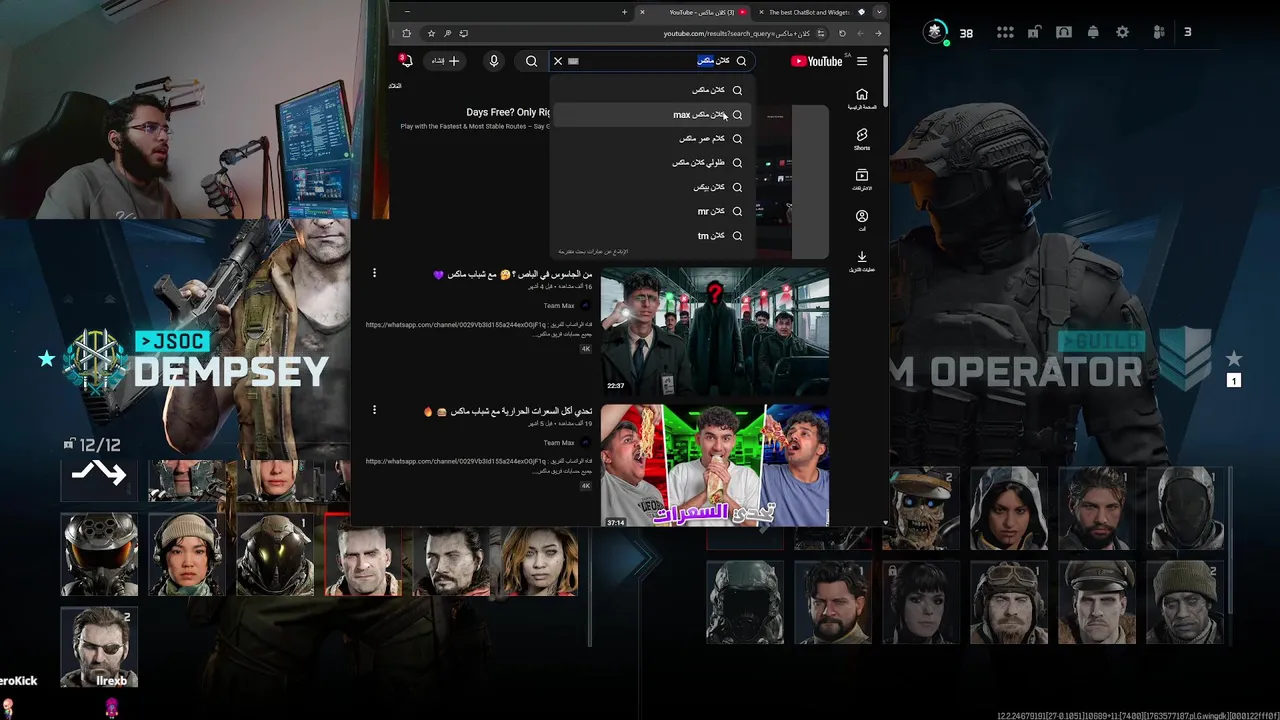Image resolution: width=1280 pixels, height=720 pixels.
Task: Open the game's headset voice chat icon
Action: click(1064, 32)
